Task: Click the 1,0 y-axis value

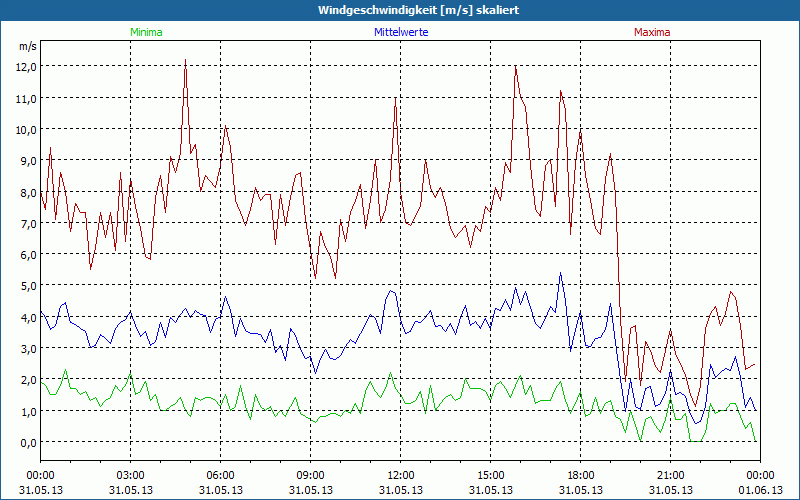Action: click(29, 411)
